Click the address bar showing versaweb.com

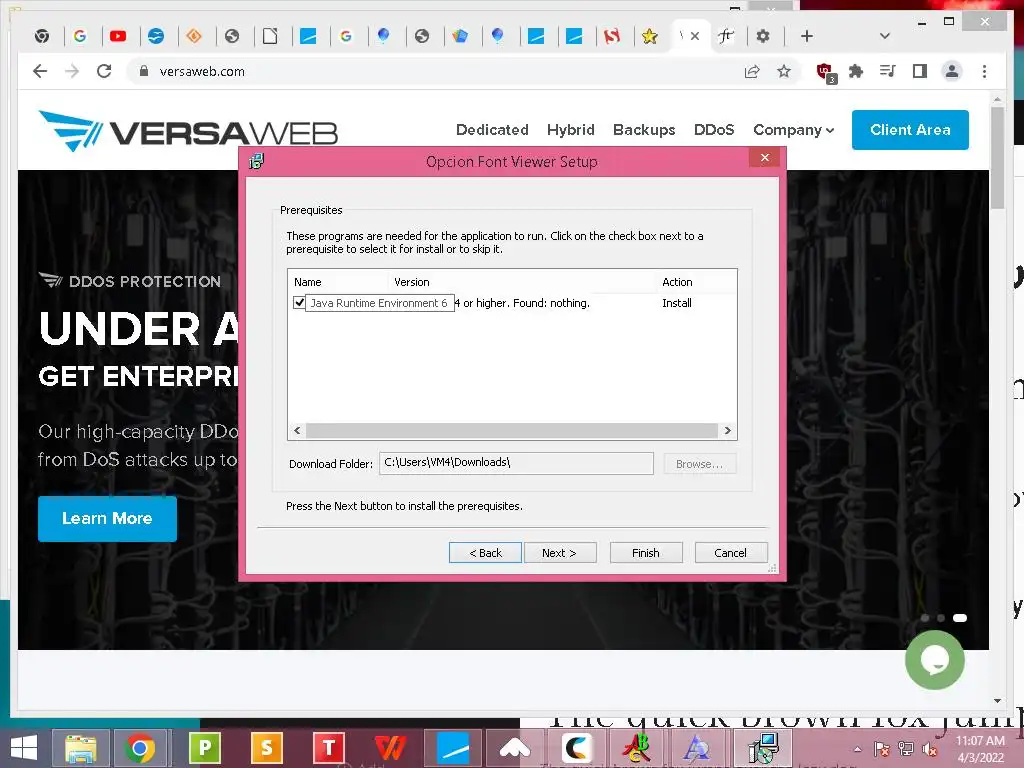[x=431, y=71]
